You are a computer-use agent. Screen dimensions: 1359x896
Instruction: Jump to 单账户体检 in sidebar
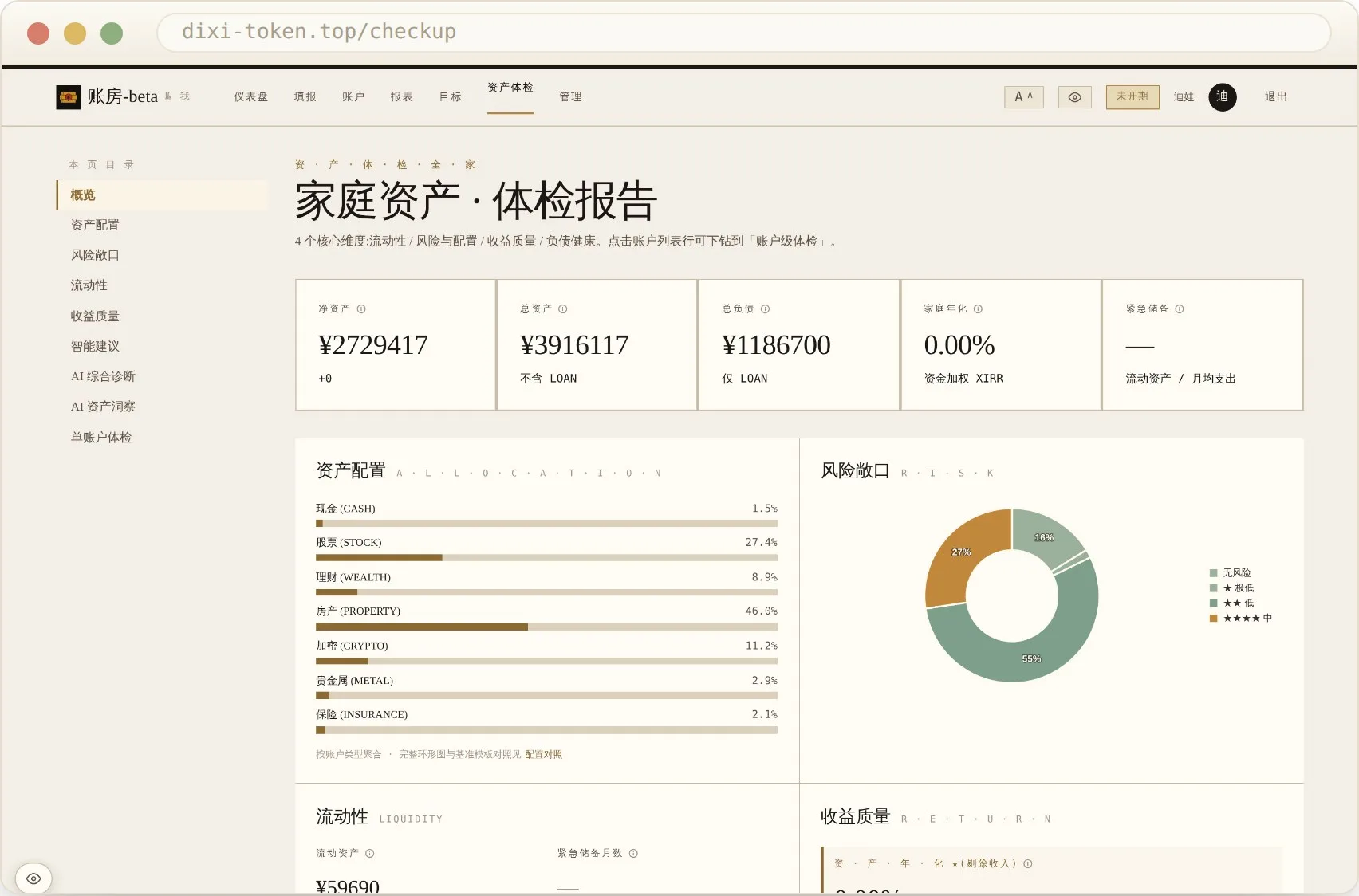tap(101, 438)
